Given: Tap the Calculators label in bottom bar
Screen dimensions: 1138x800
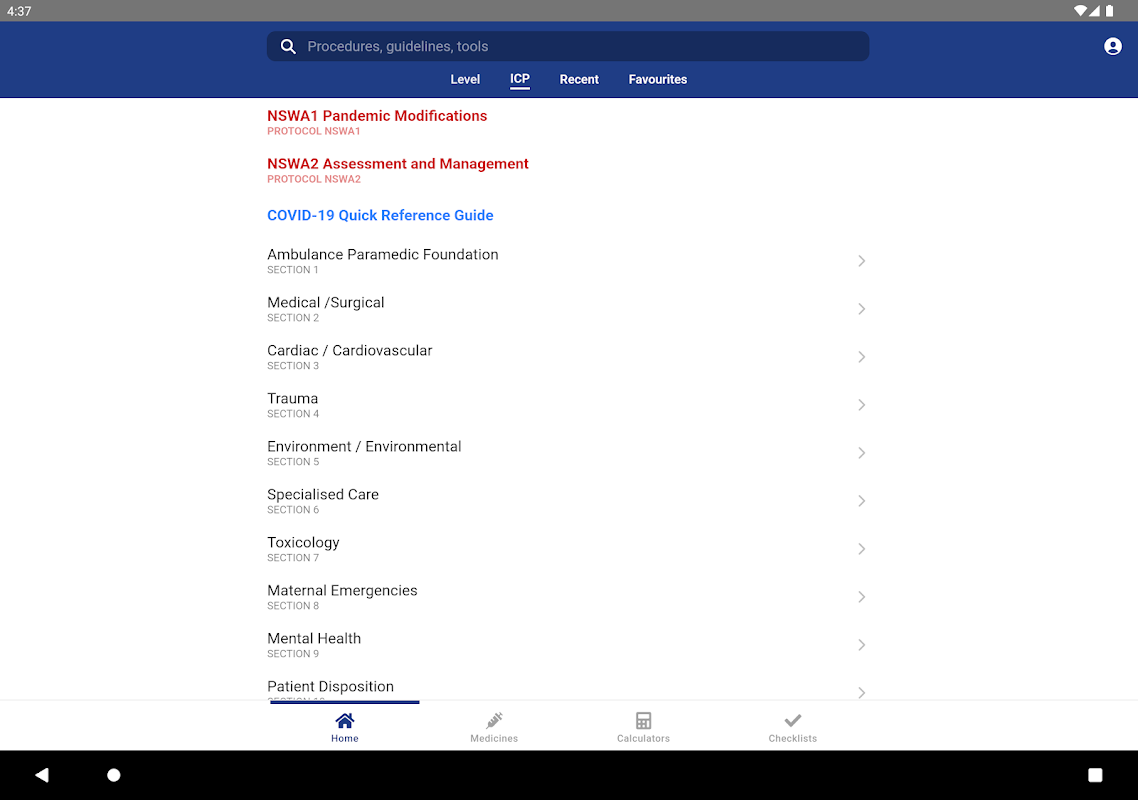Looking at the screenshot, I should tap(643, 738).
